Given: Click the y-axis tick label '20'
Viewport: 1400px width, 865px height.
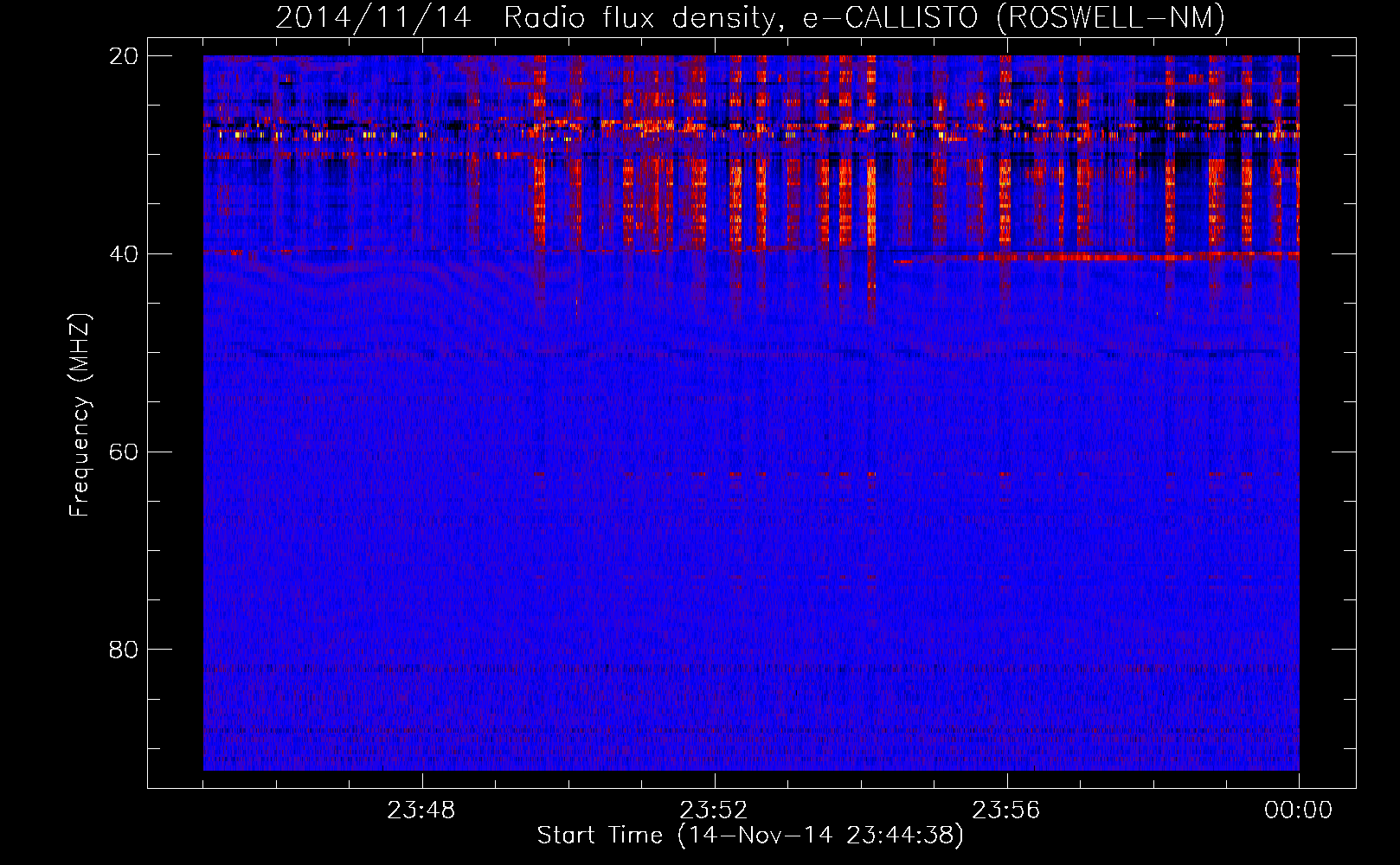Looking at the screenshot, I should coord(124,56).
